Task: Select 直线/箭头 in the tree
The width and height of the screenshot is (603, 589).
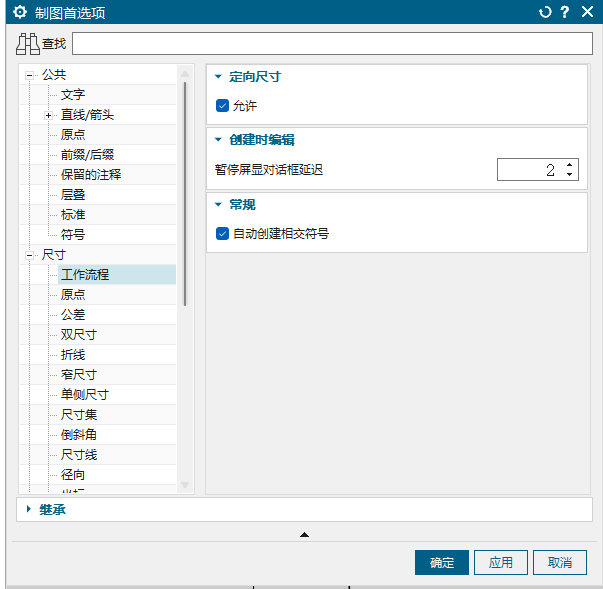Action: click(87, 115)
